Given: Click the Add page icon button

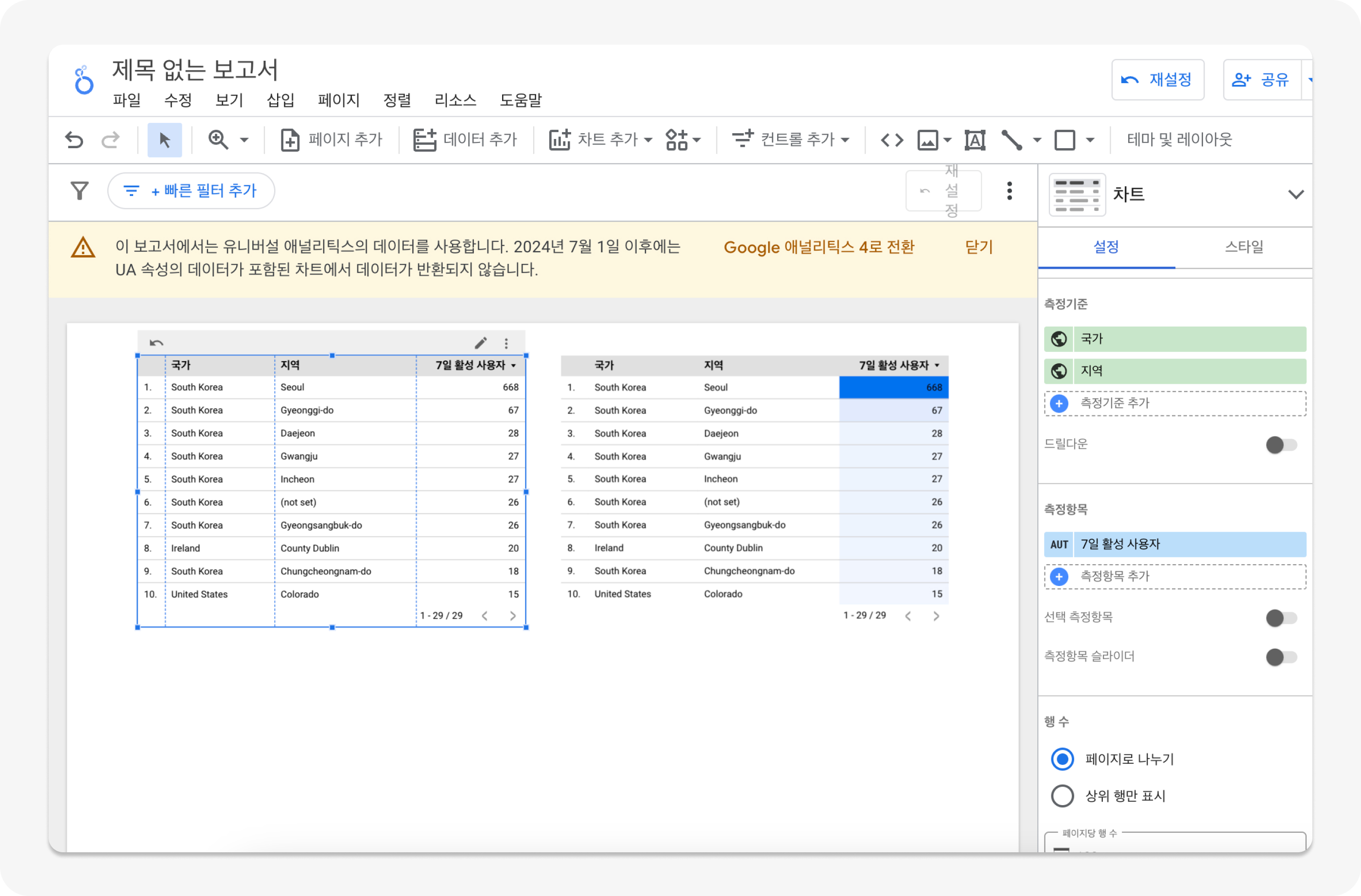Looking at the screenshot, I should coord(290,139).
